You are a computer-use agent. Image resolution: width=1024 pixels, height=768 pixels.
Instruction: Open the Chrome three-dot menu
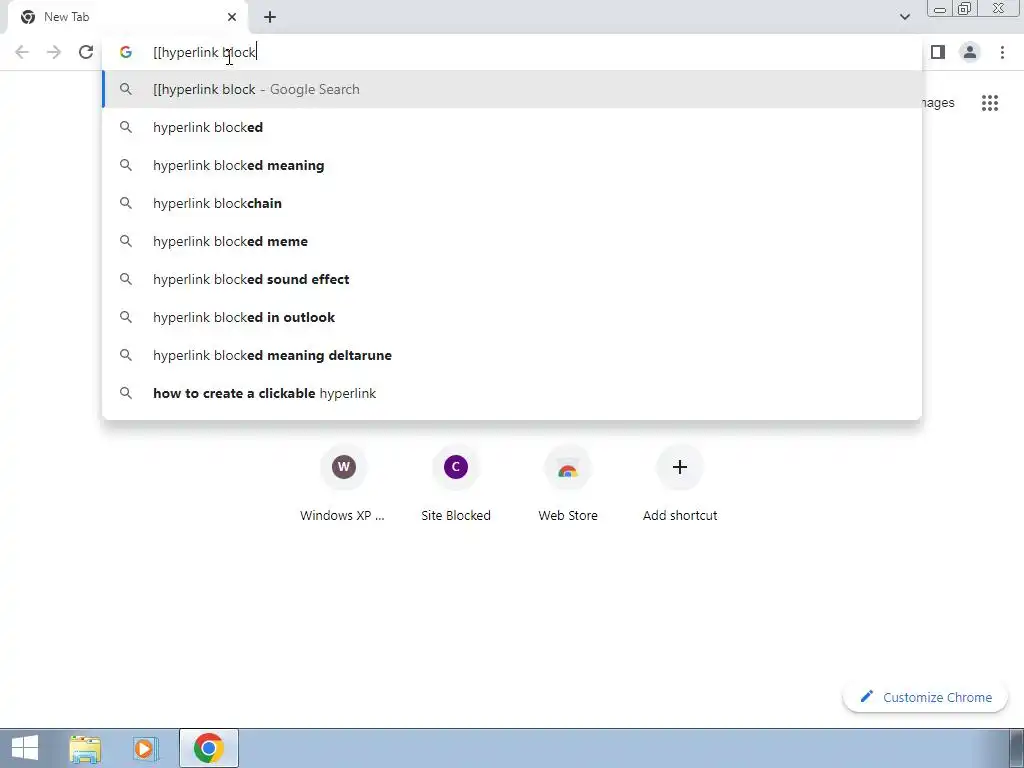tap(1002, 52)
